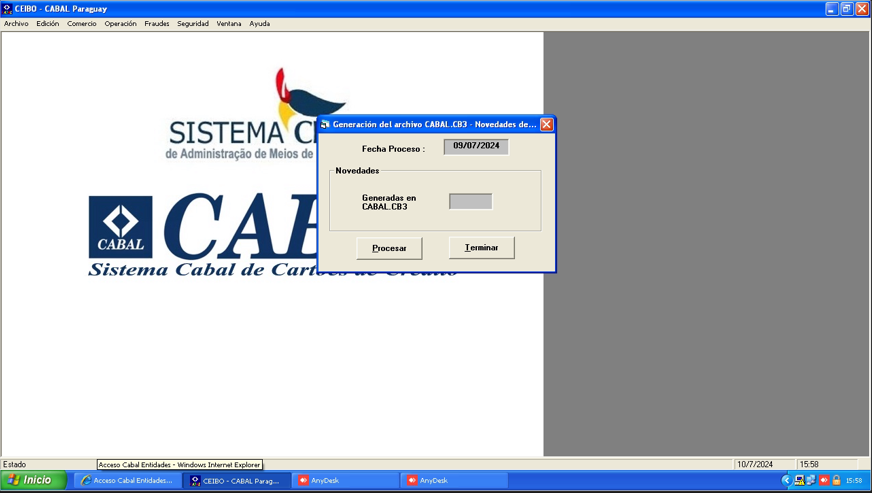The height and width of the screenshot is (493, 872).
Task: Open the Operación menu
Action: coord(120,24)
